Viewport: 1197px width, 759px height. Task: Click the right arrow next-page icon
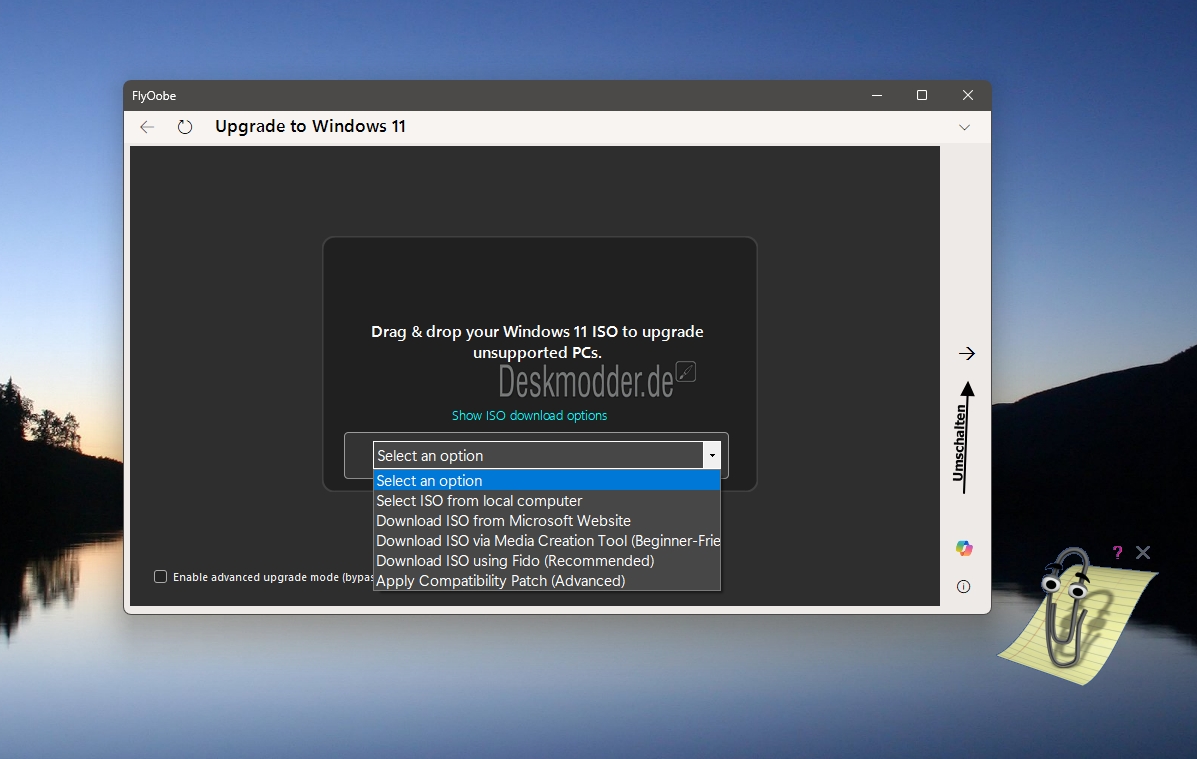coord(966,353)
